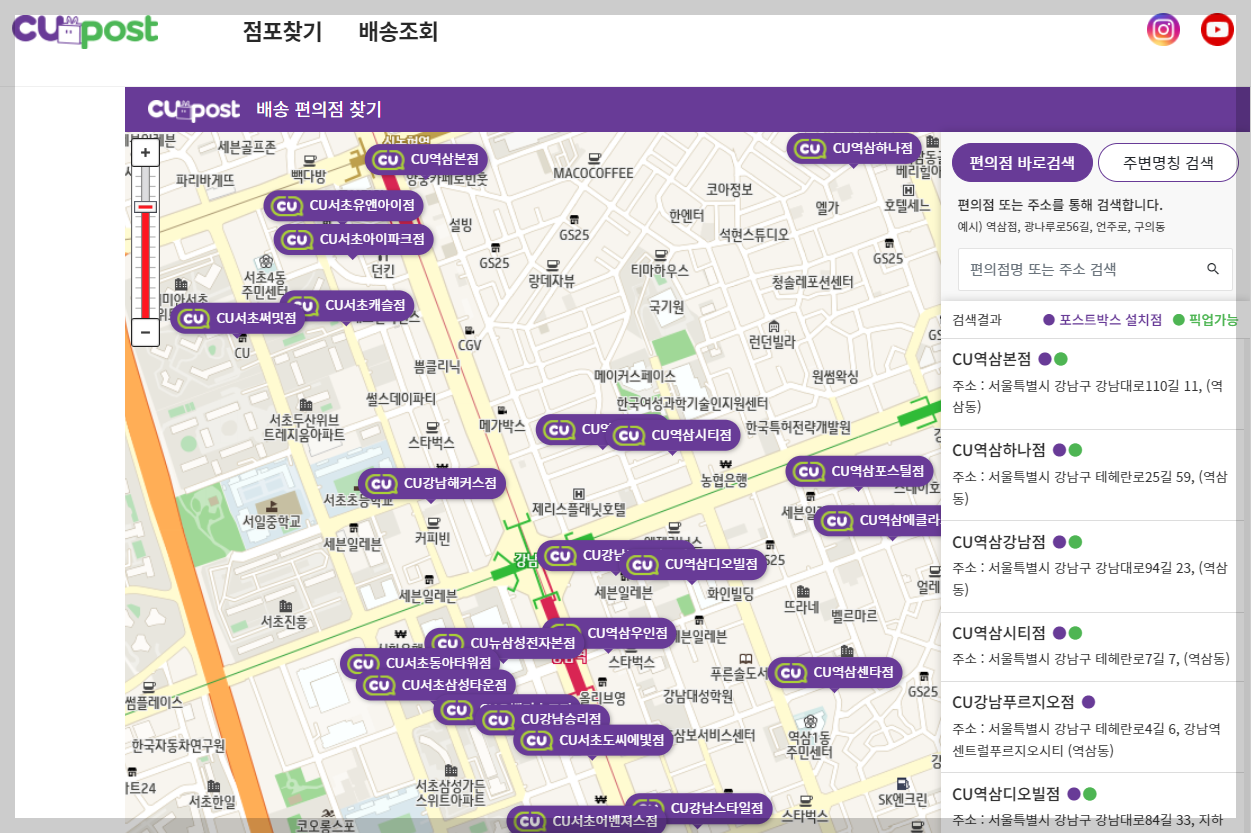This screenshot has height=833, width=1251.
Task: Open the 배송조회 menu
Action: click(x=396, y=31)
